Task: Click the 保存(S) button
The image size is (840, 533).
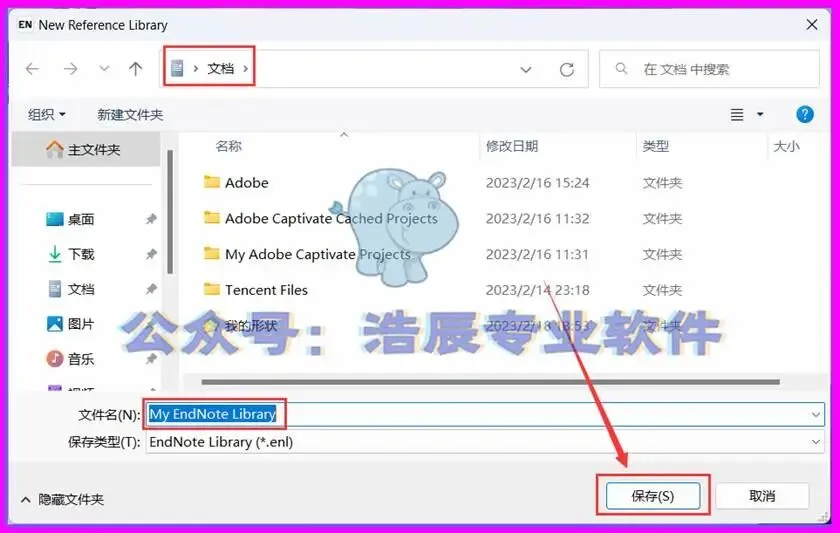Action: pos(652,496)
